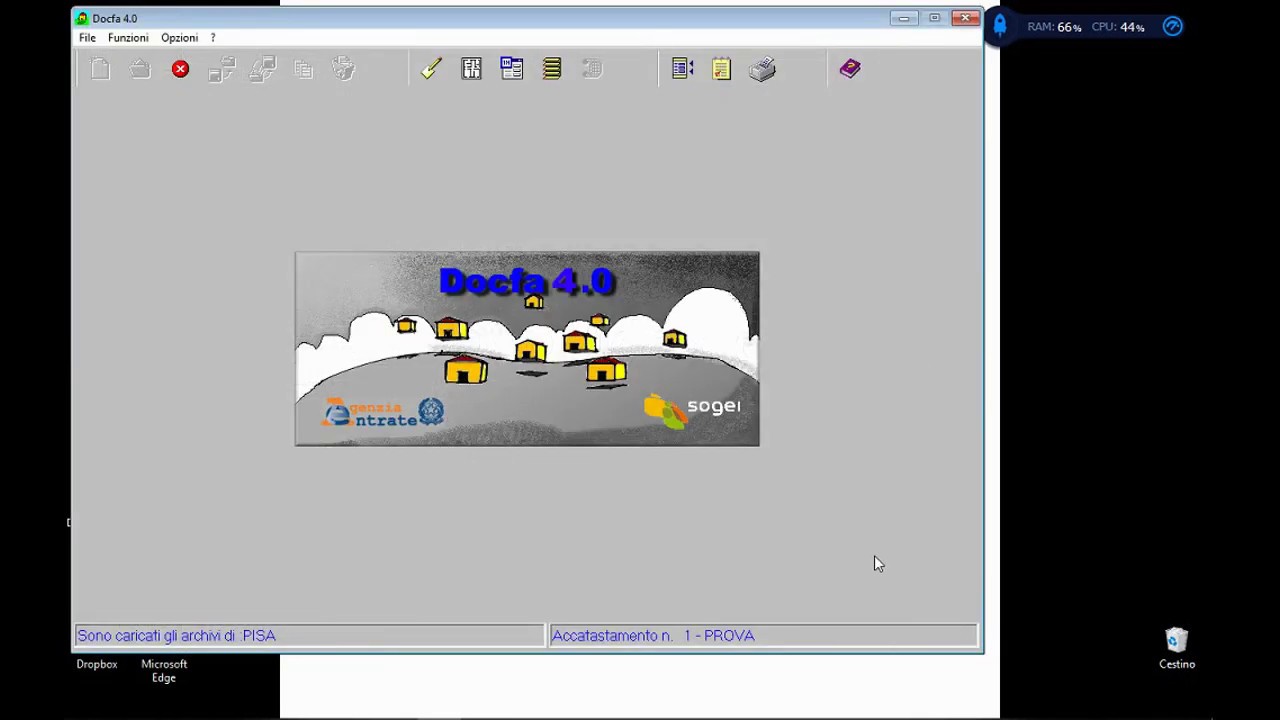Click the blue form sheets icon

point(512,69)
